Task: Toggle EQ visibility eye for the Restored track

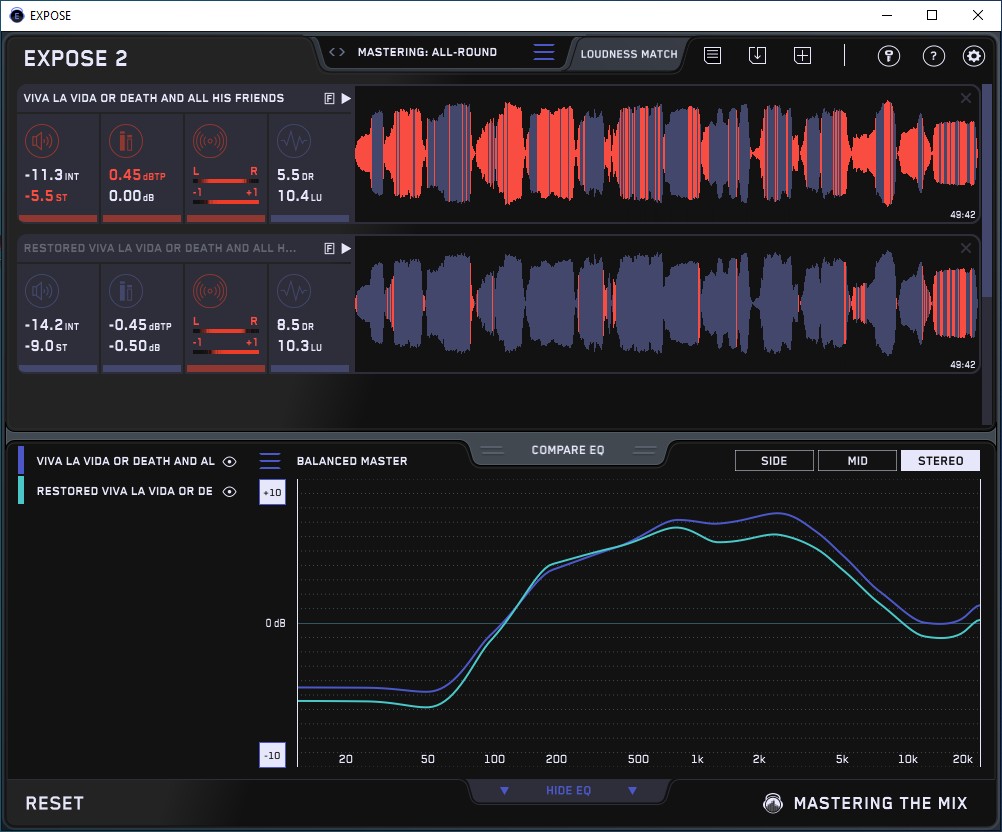Action: (x=230, y=492)
